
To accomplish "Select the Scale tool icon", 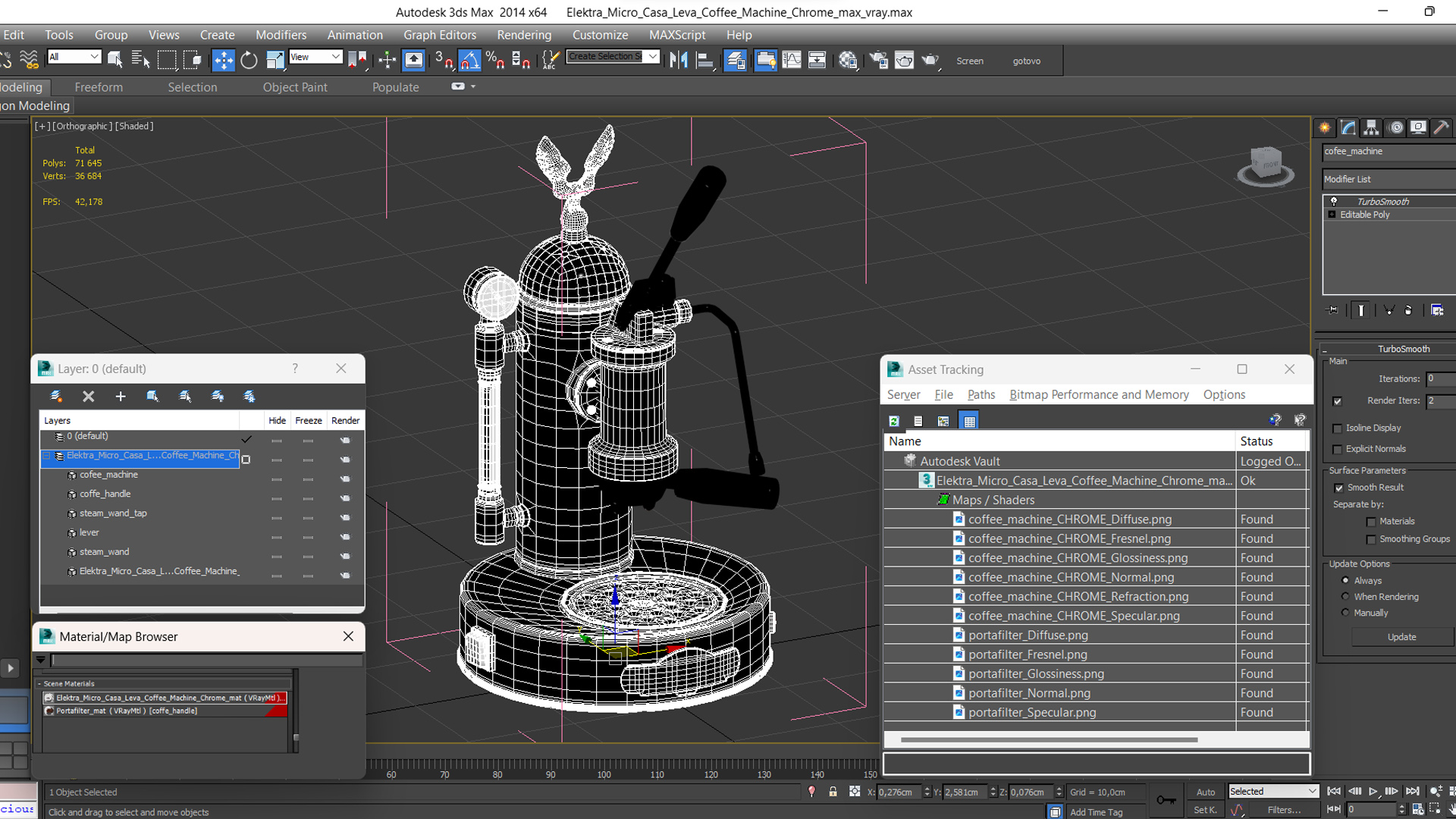I will tap(275, 61).
